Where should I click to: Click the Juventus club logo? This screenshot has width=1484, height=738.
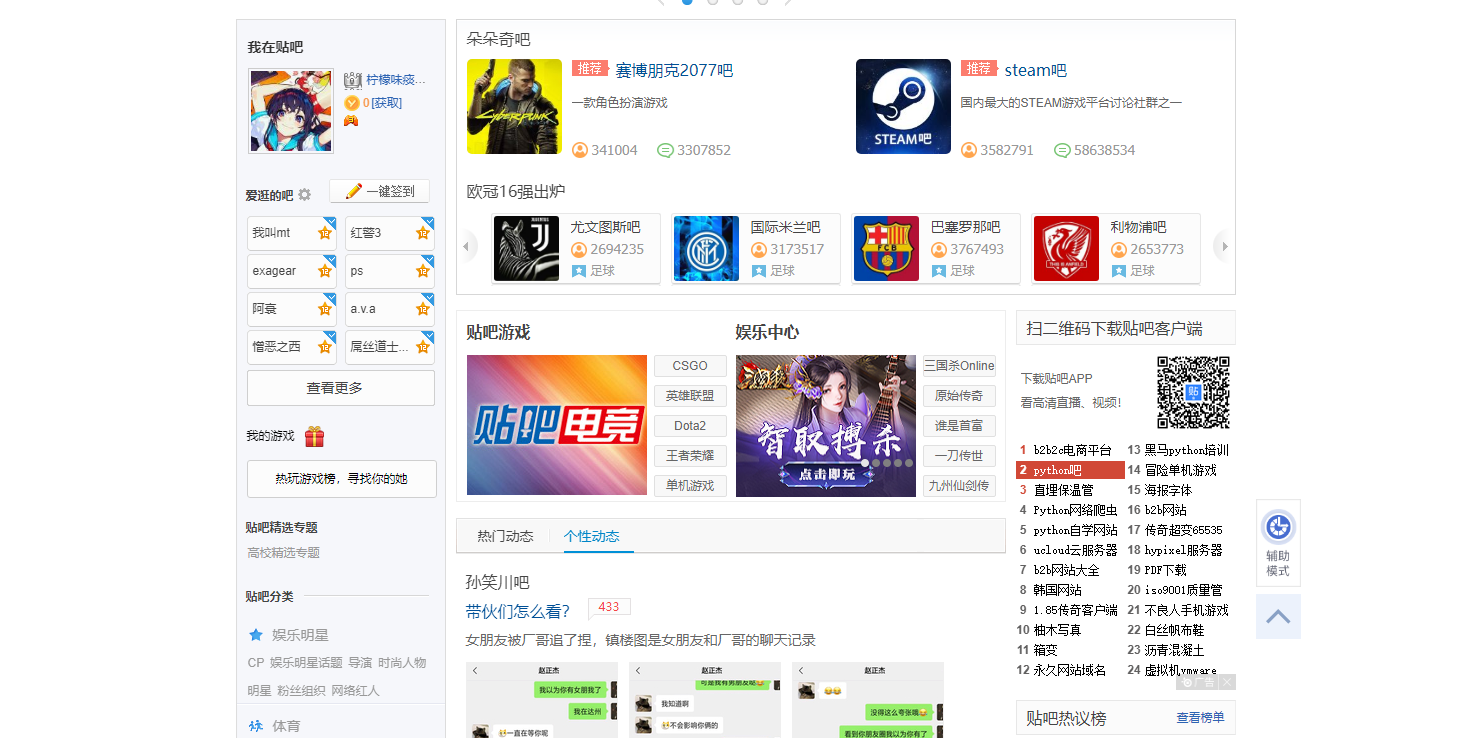(526, 249)
